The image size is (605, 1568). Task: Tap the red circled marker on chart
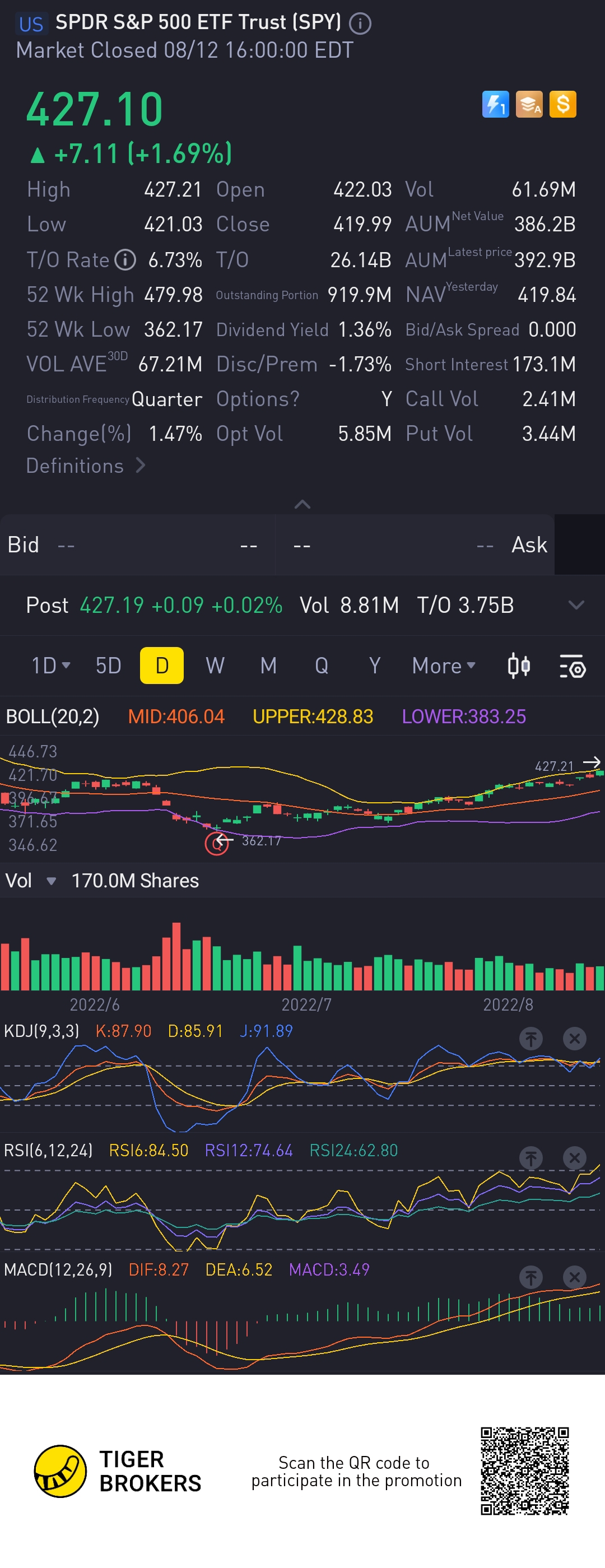click(216, 844)
